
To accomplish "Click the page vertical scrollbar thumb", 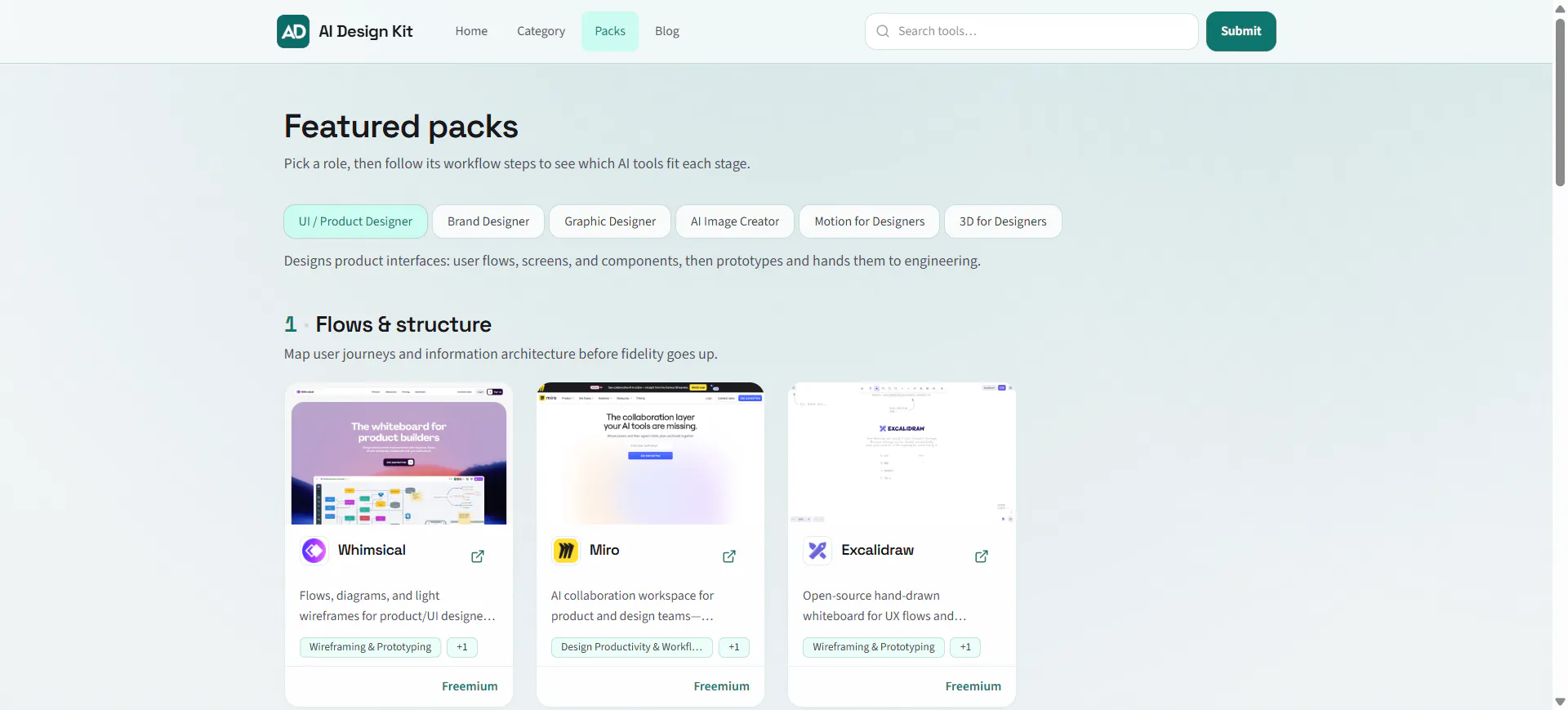I will coord(1560,102).
